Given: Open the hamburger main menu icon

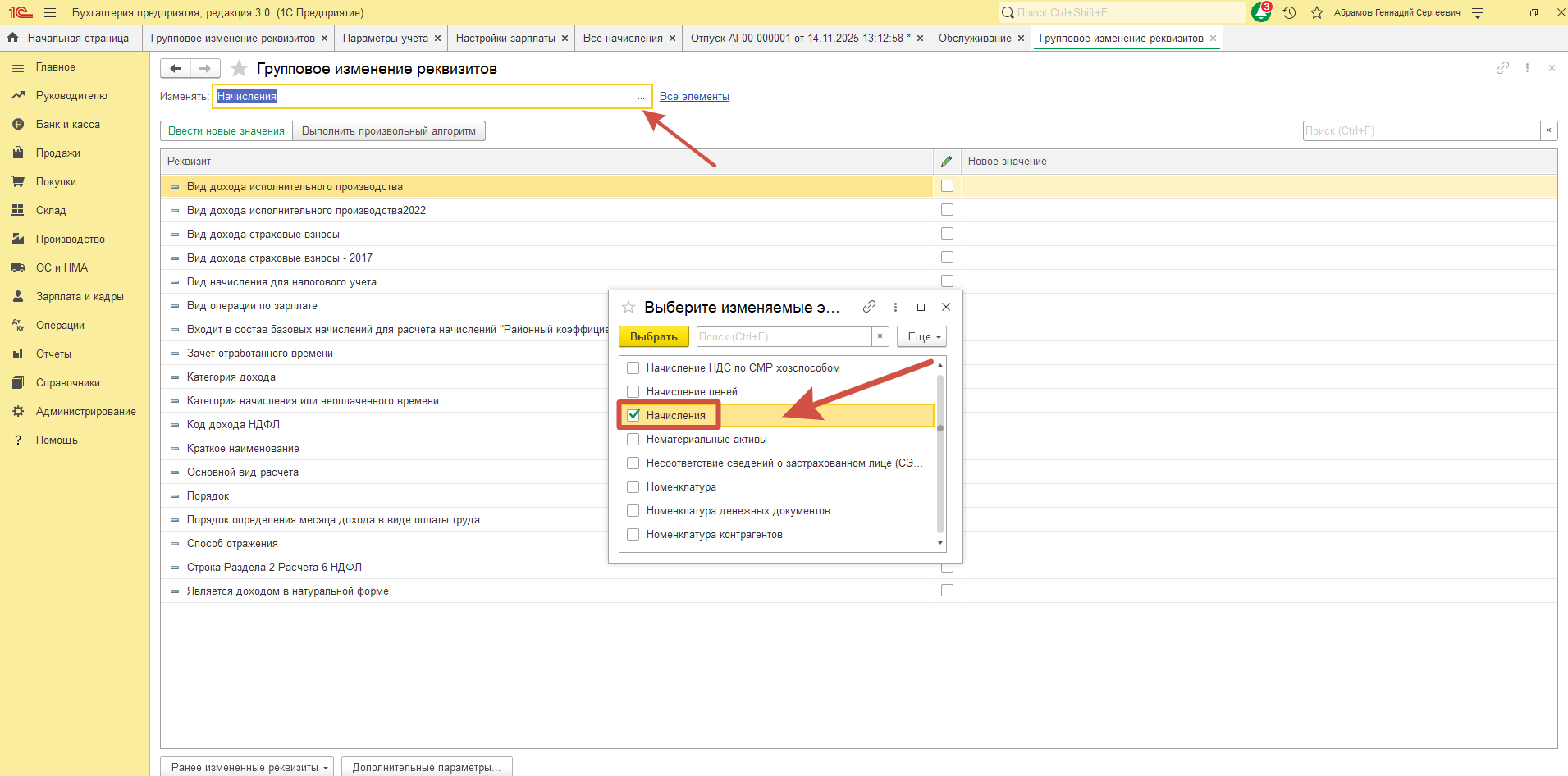Looking at the screenshot, I should coord(50,12).
